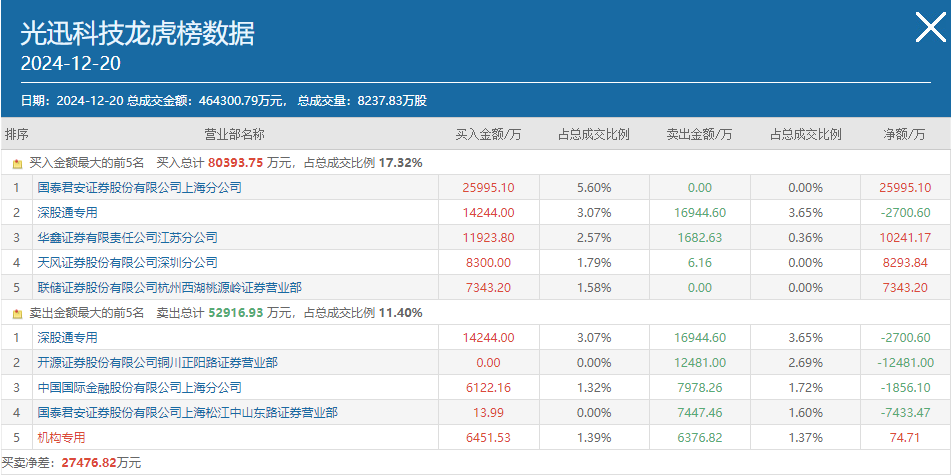952x476 pixels.
Task: Click the 光迅科技龙虎榜数据 title
Action: pyautogui.click(x=137, y=33)
